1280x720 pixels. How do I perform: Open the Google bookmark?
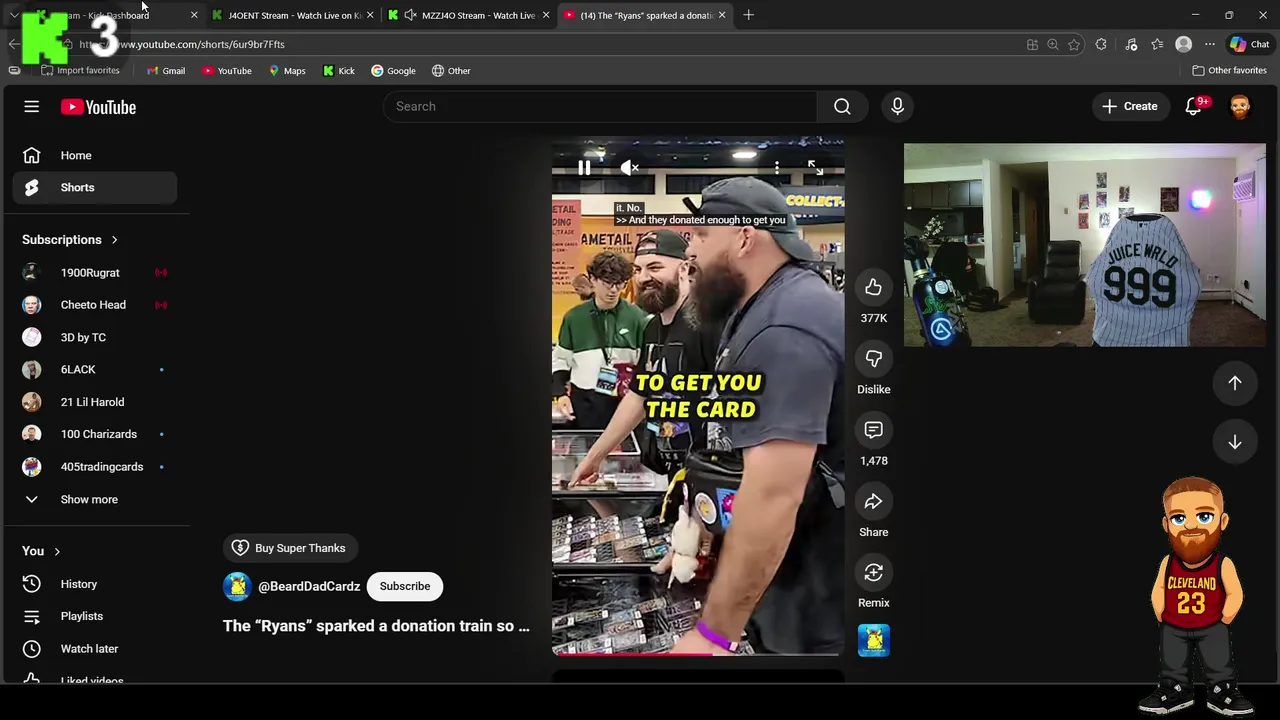(393, 71)
